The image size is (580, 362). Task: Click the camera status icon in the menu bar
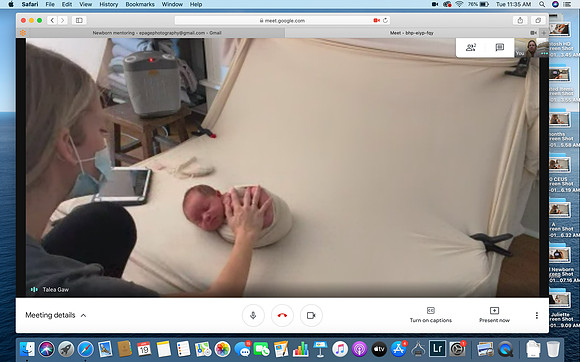click(x=435, y=4)
